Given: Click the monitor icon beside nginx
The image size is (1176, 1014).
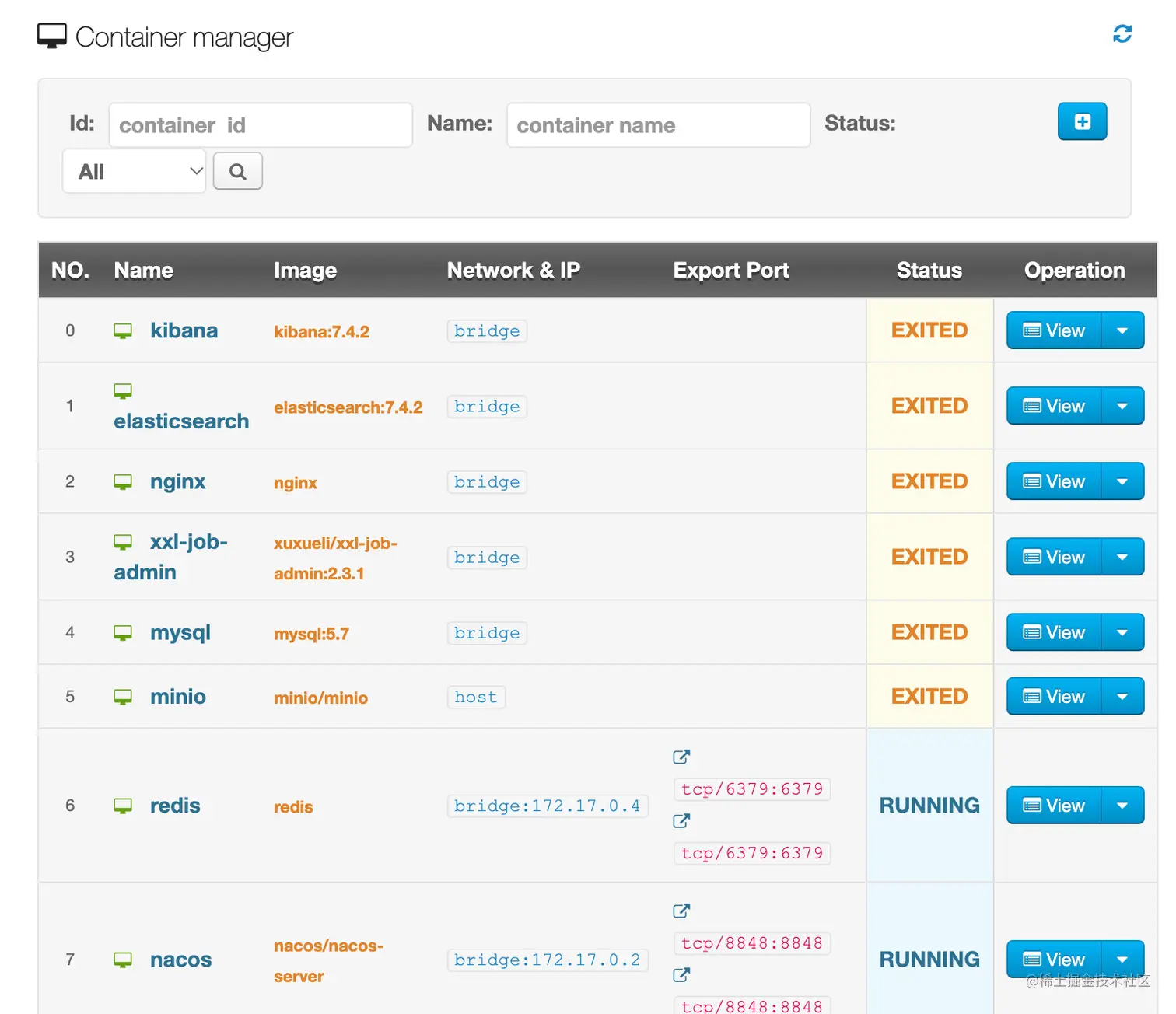Looking at the screenshot, I should tap(123, 482).
